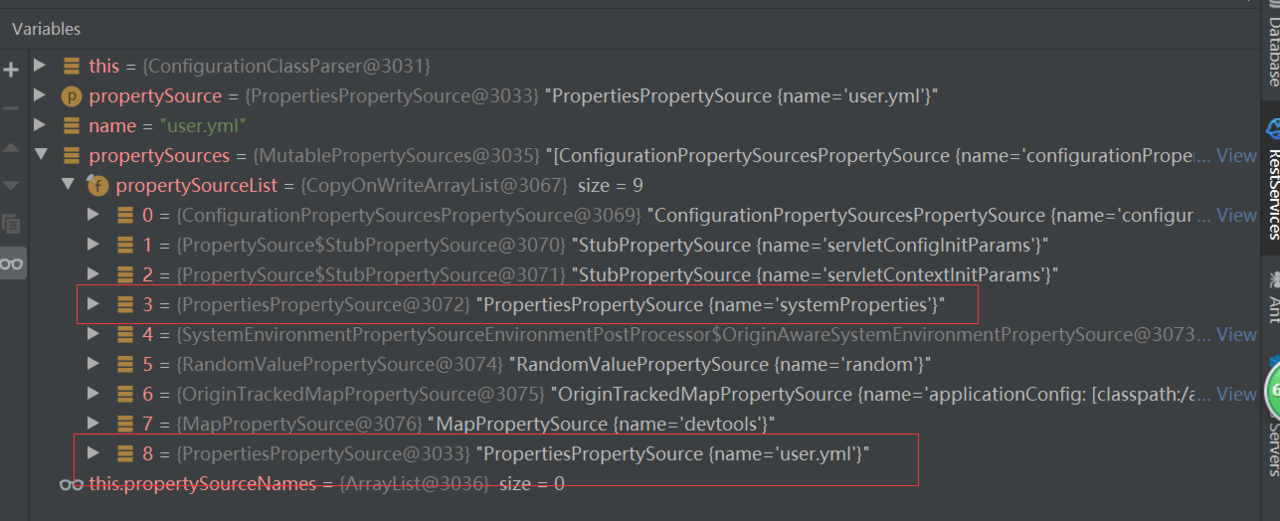The image size is (1280, 521).
Task: Click the Remove Watch minus icon
Action: [11, 108]
